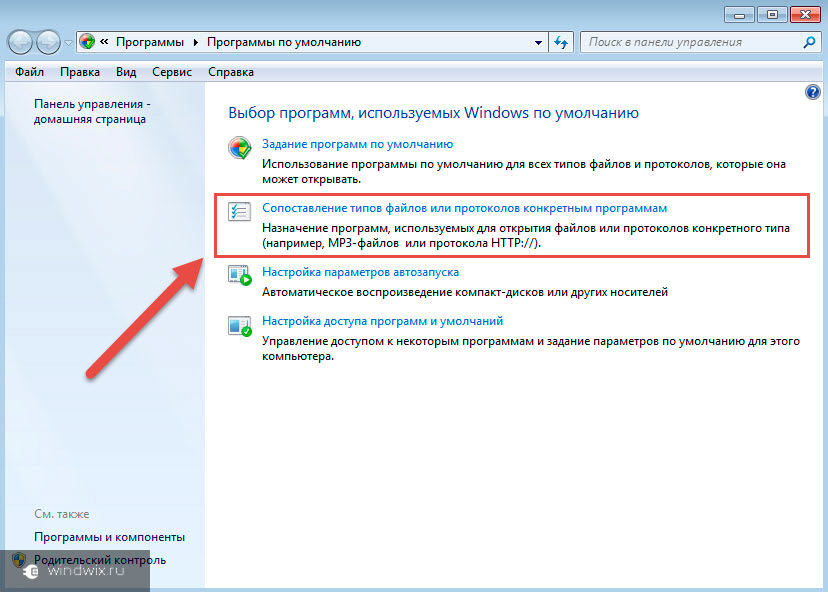
Task: Open Родительский контроль link
Action: point(100,560)
